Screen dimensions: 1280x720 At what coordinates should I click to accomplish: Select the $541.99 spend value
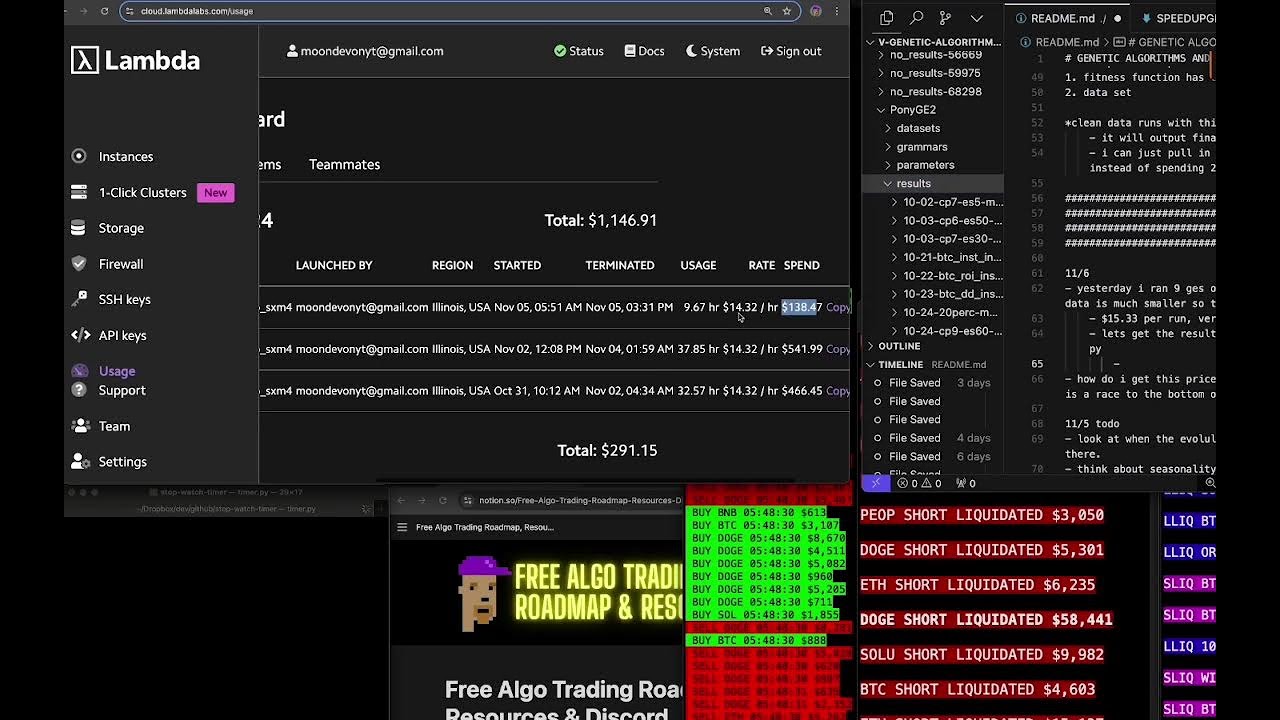click(x=802, y=349)
